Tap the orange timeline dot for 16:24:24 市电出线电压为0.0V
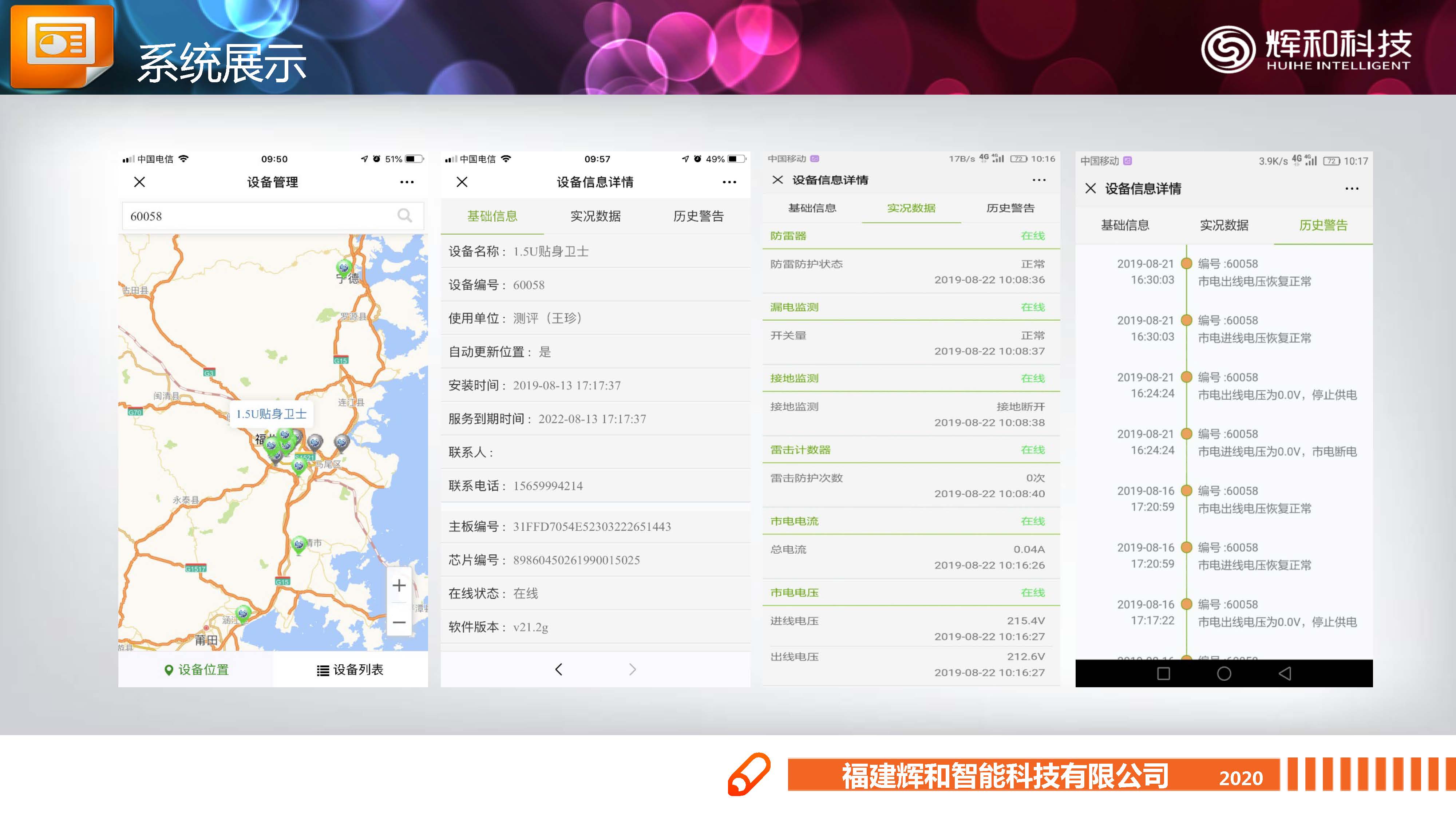Image resolution: width=1456 pixels, height=819 pixels. 1186,377
